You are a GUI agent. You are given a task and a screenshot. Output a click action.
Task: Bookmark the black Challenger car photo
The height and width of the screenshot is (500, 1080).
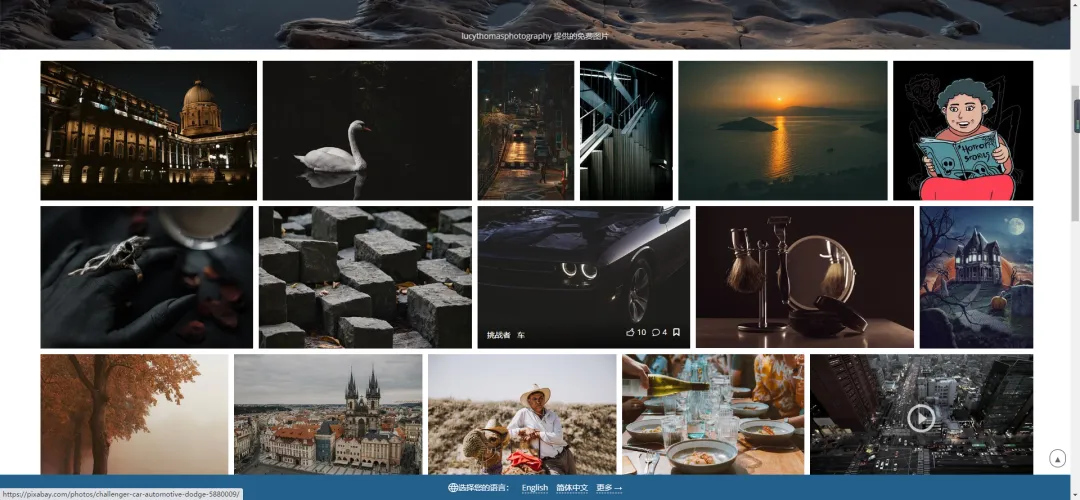pyautogui.click(x=677, y=332)
